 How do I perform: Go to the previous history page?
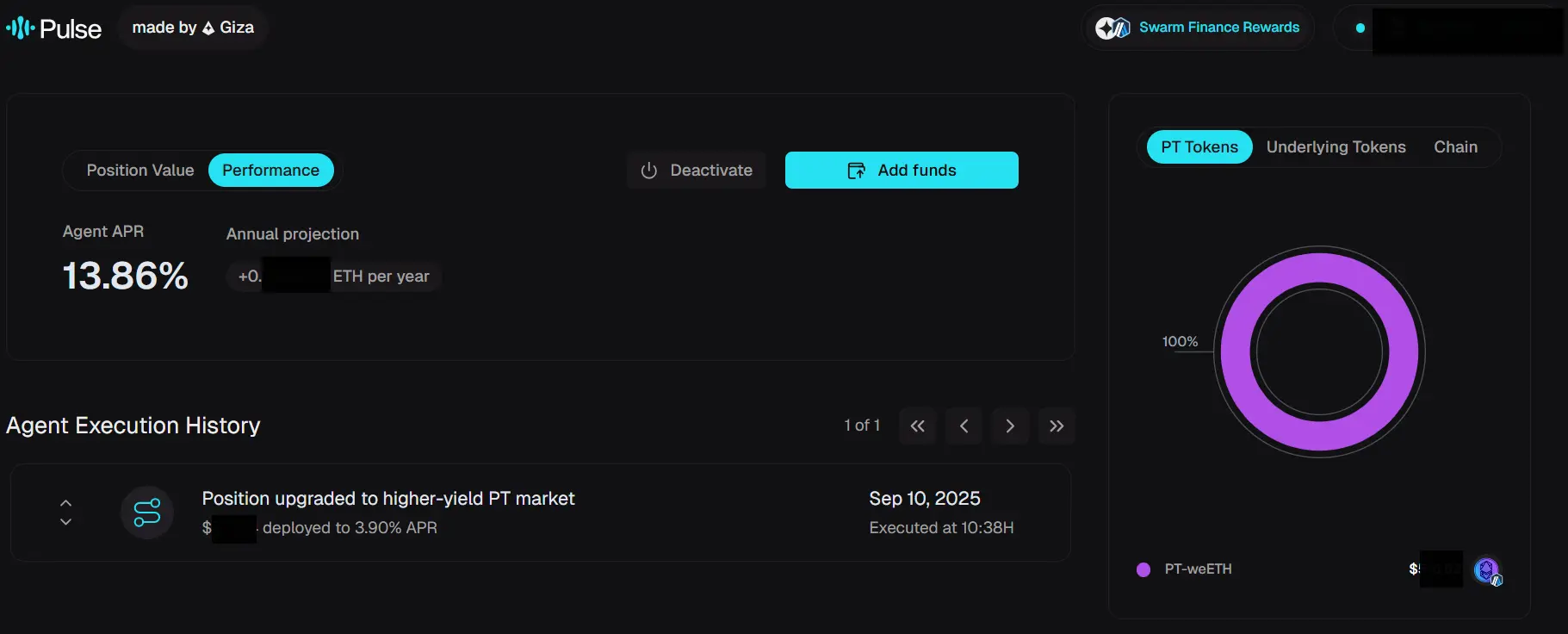point(964,426)
